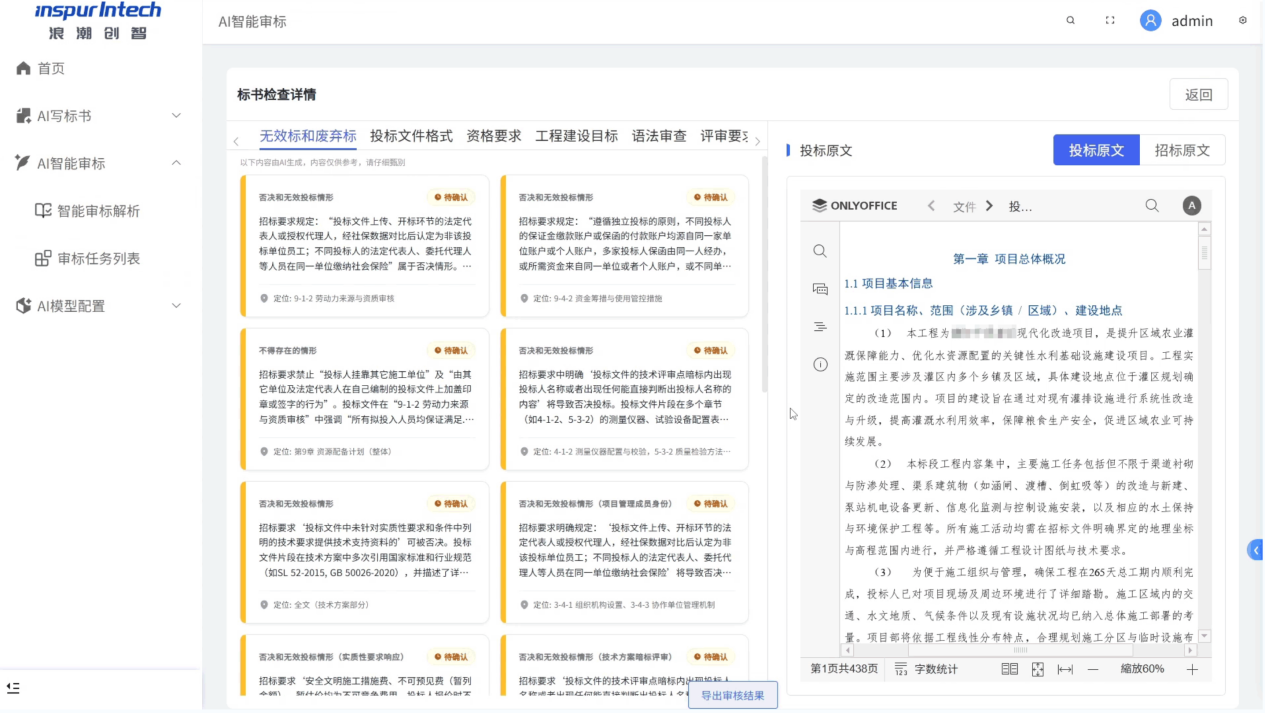Collapse the sidebar using the bottom-left menu icon
The image size is (1265, 713).
click(x=14, y=688)
